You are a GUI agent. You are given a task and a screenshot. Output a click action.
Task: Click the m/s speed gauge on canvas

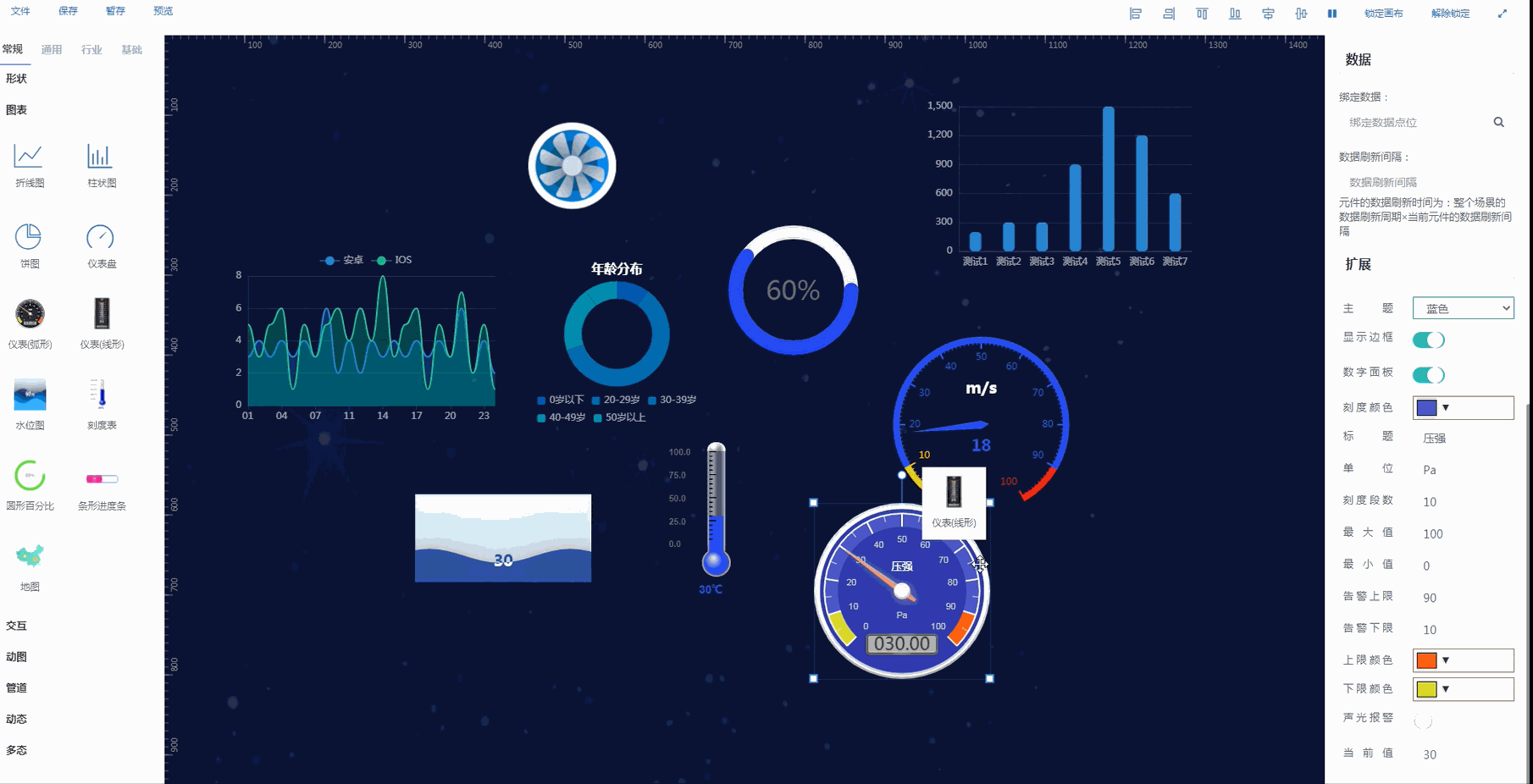[981, 419]
